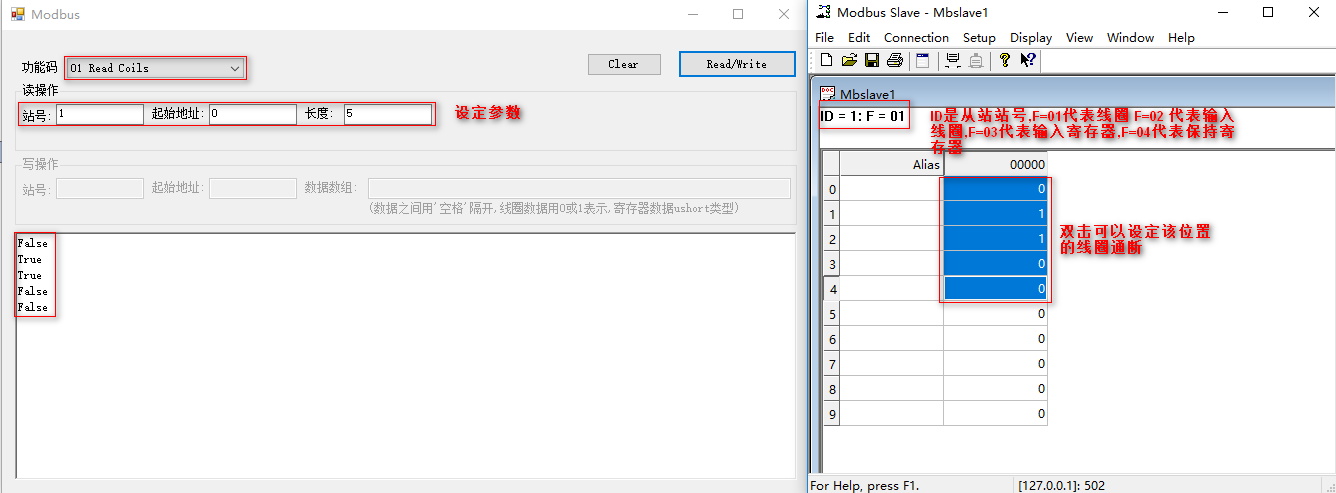
Task: Select the coil value cell in row 8
Action: (x=996, y=389)
